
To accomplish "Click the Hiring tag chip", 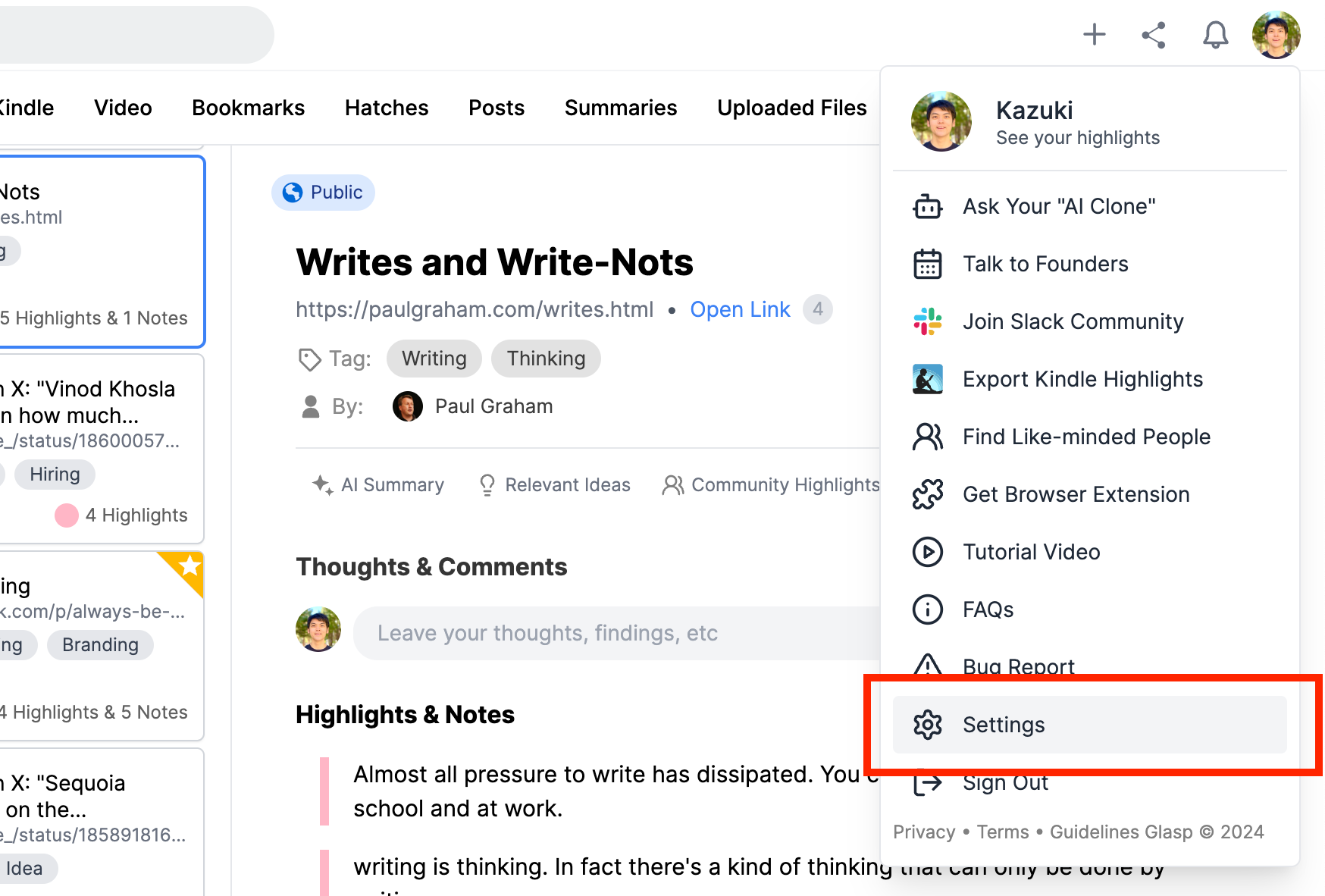I will tap(55, 475).
